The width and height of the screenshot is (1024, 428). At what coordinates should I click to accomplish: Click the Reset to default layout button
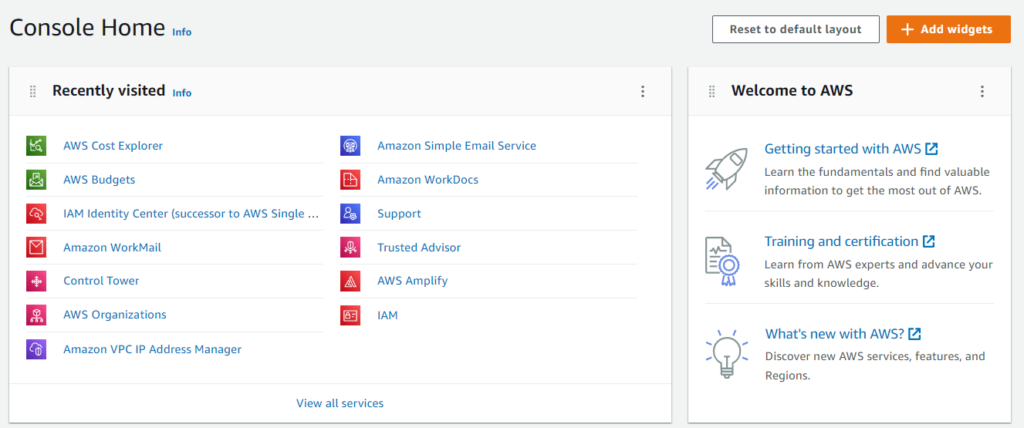pos(795,29)
